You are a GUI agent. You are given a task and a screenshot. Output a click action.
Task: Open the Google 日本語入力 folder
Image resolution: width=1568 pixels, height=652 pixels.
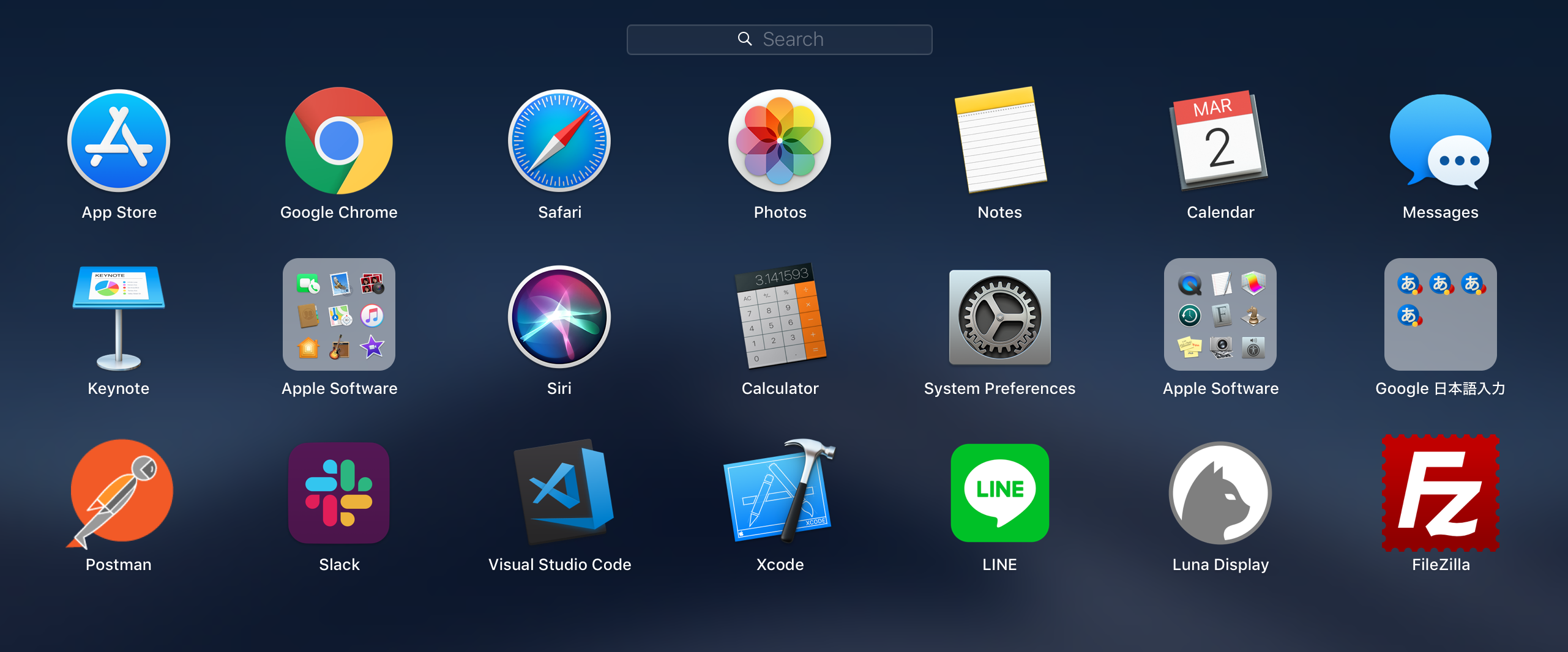(1441, 314)
